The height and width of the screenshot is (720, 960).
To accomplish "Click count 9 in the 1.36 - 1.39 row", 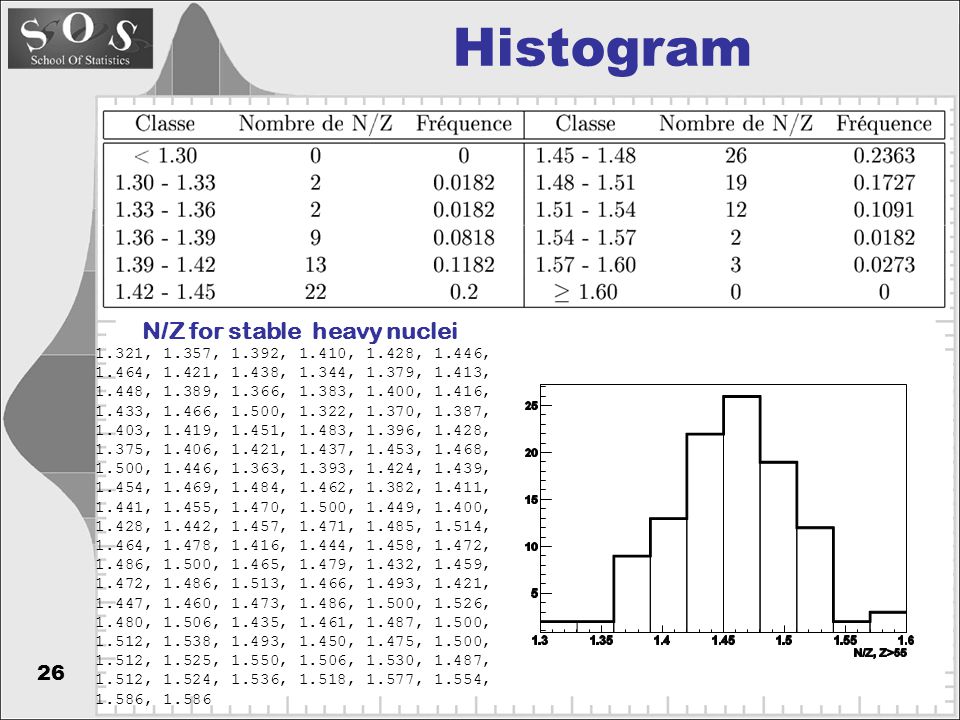I will click(x=315, y=238).
